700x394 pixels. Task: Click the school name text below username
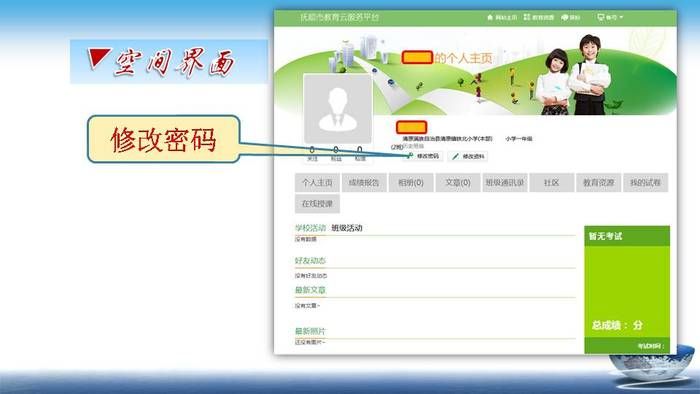point(447,139)
